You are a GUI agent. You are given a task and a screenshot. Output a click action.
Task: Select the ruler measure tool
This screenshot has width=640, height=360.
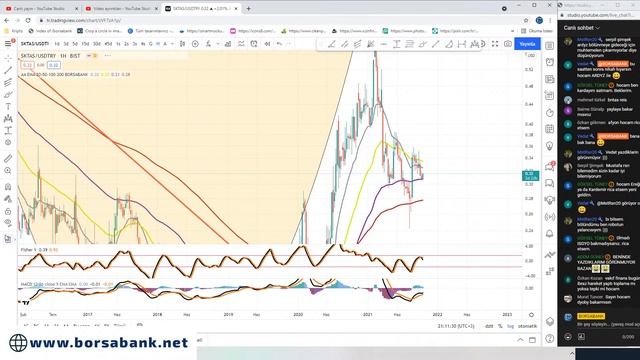(8, 158)
